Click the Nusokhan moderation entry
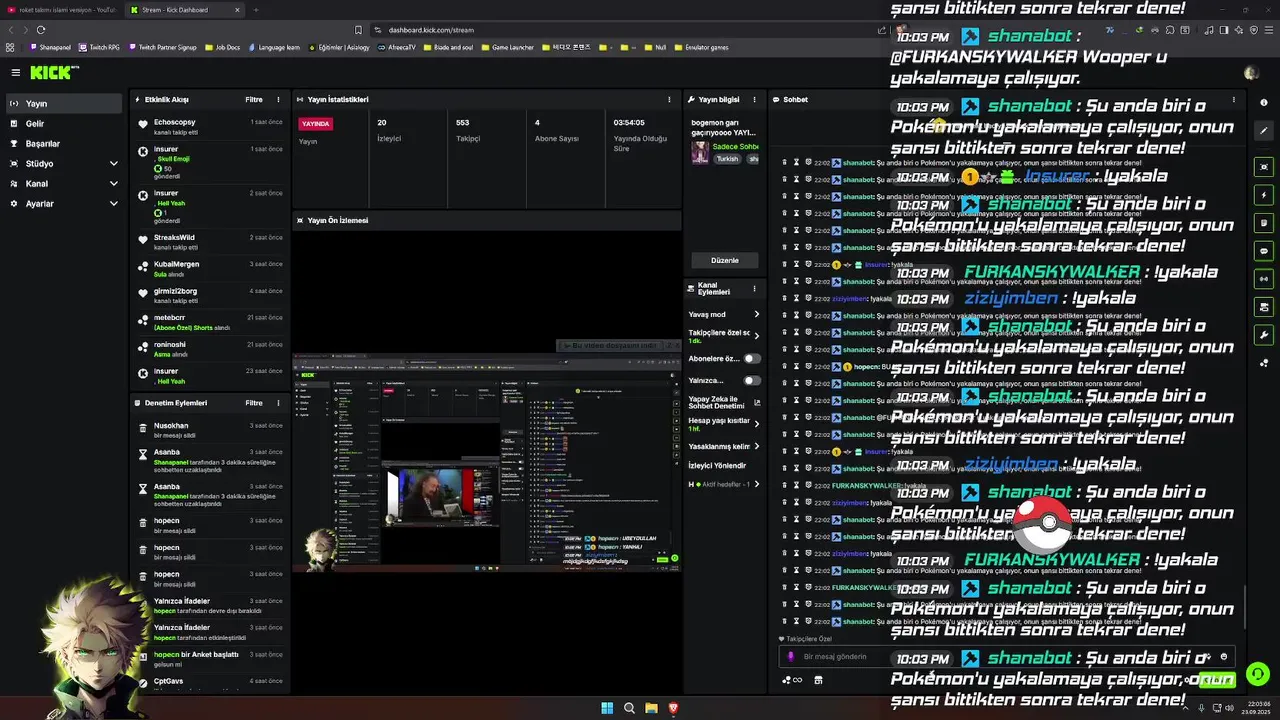Screen dimensions: 1280x720 212,430
